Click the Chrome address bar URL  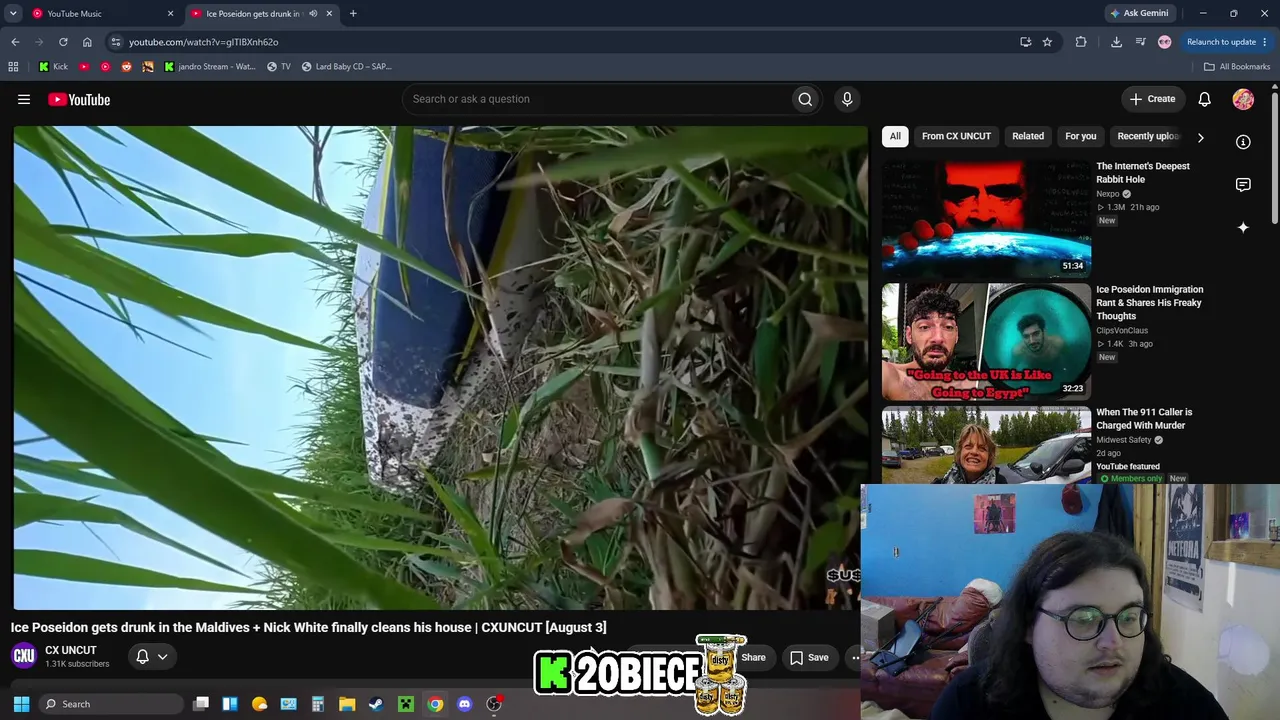(x=203, y=42)
